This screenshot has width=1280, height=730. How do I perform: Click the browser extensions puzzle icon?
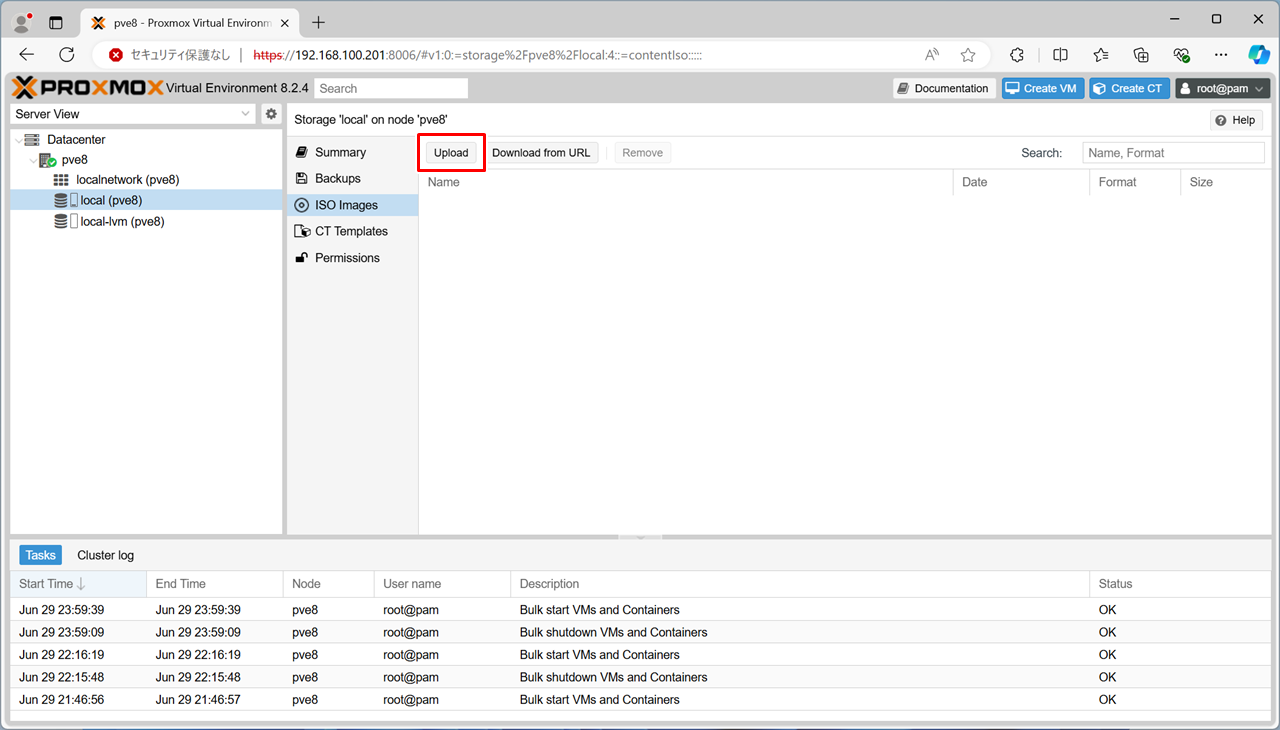(1017, 55)
